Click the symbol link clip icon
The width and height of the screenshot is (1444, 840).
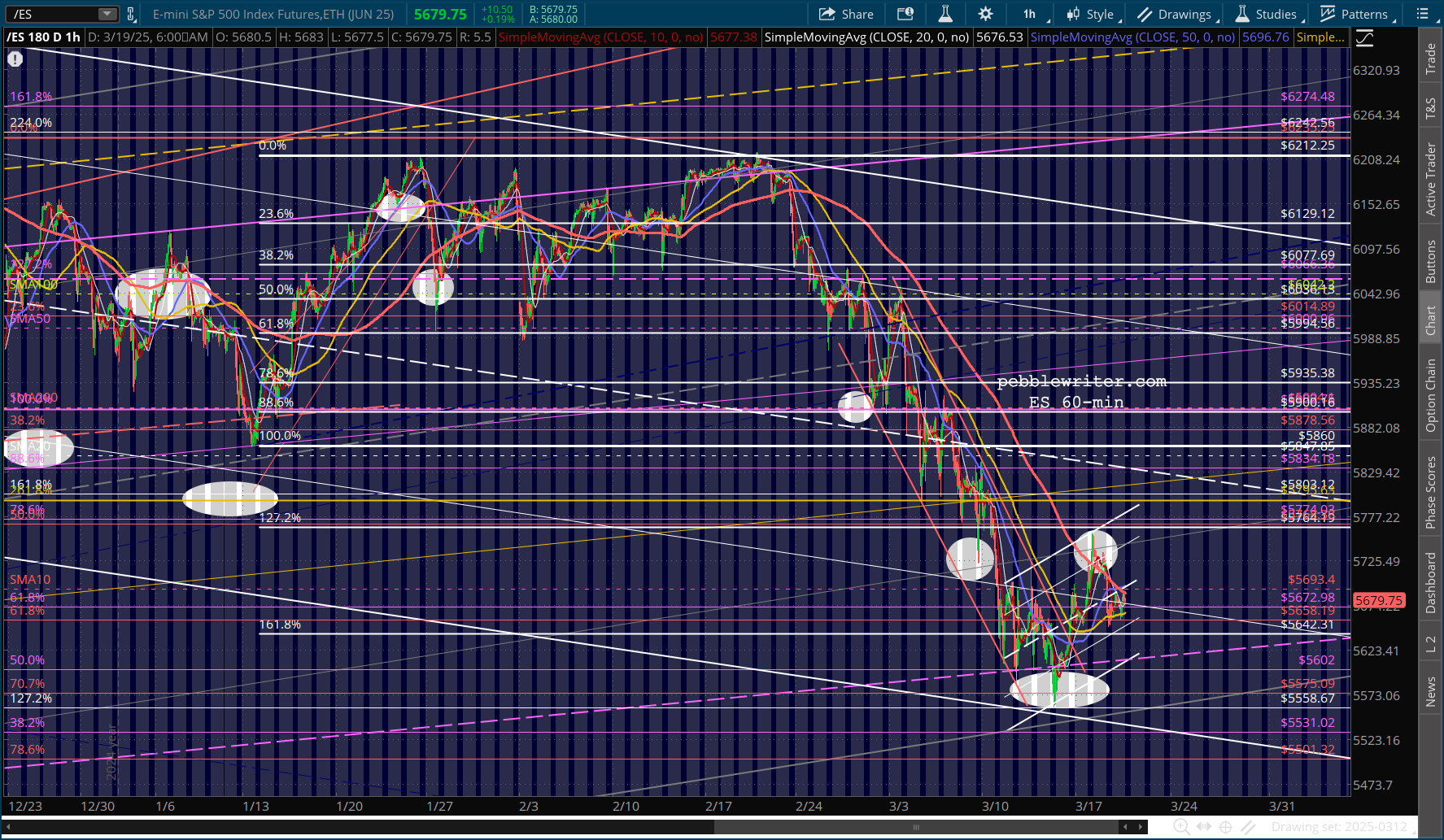click(x=131, y=14)
